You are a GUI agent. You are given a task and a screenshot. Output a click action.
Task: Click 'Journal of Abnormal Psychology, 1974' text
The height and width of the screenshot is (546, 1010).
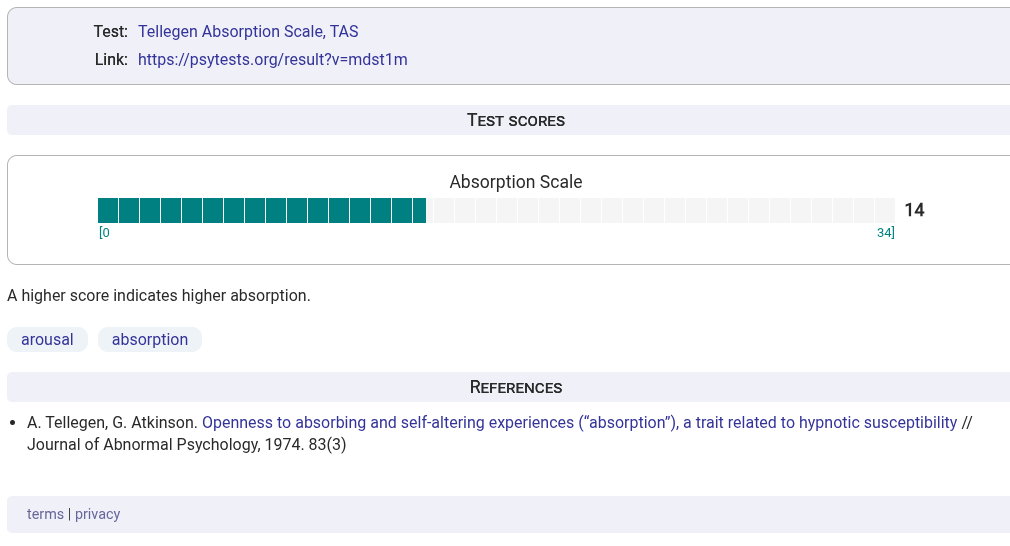pos(166,444)
